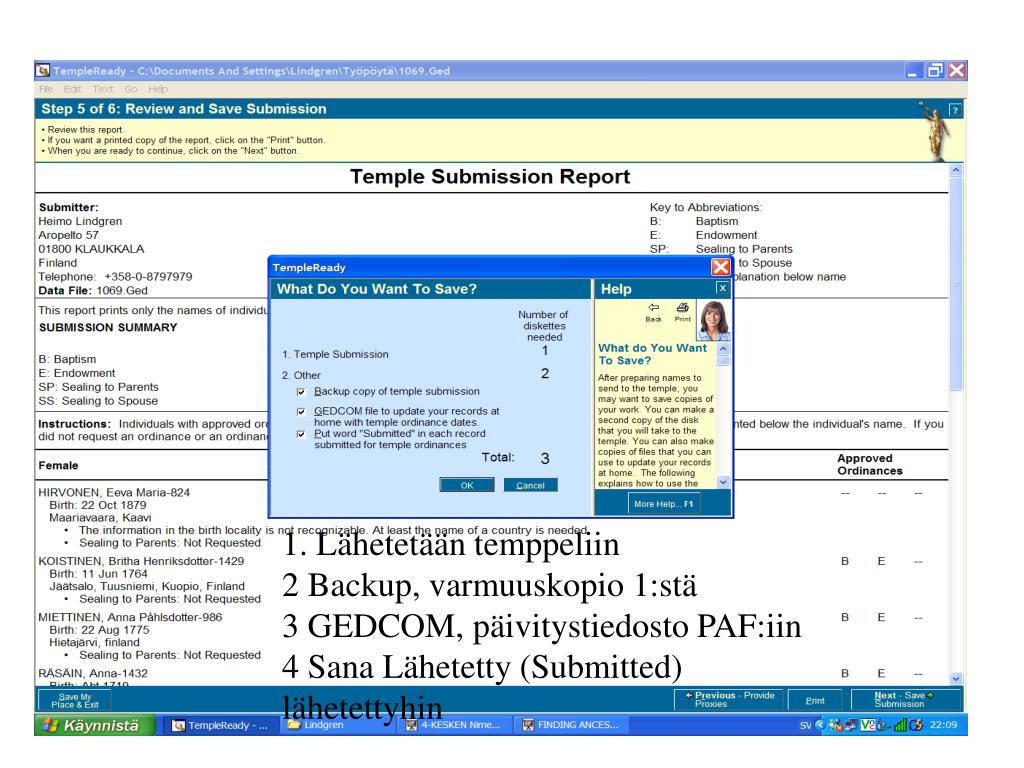1024x768 pixels.
Task: Toggle Put word "Submitted" in each record checkbox
Action: [x=301, y=434]
